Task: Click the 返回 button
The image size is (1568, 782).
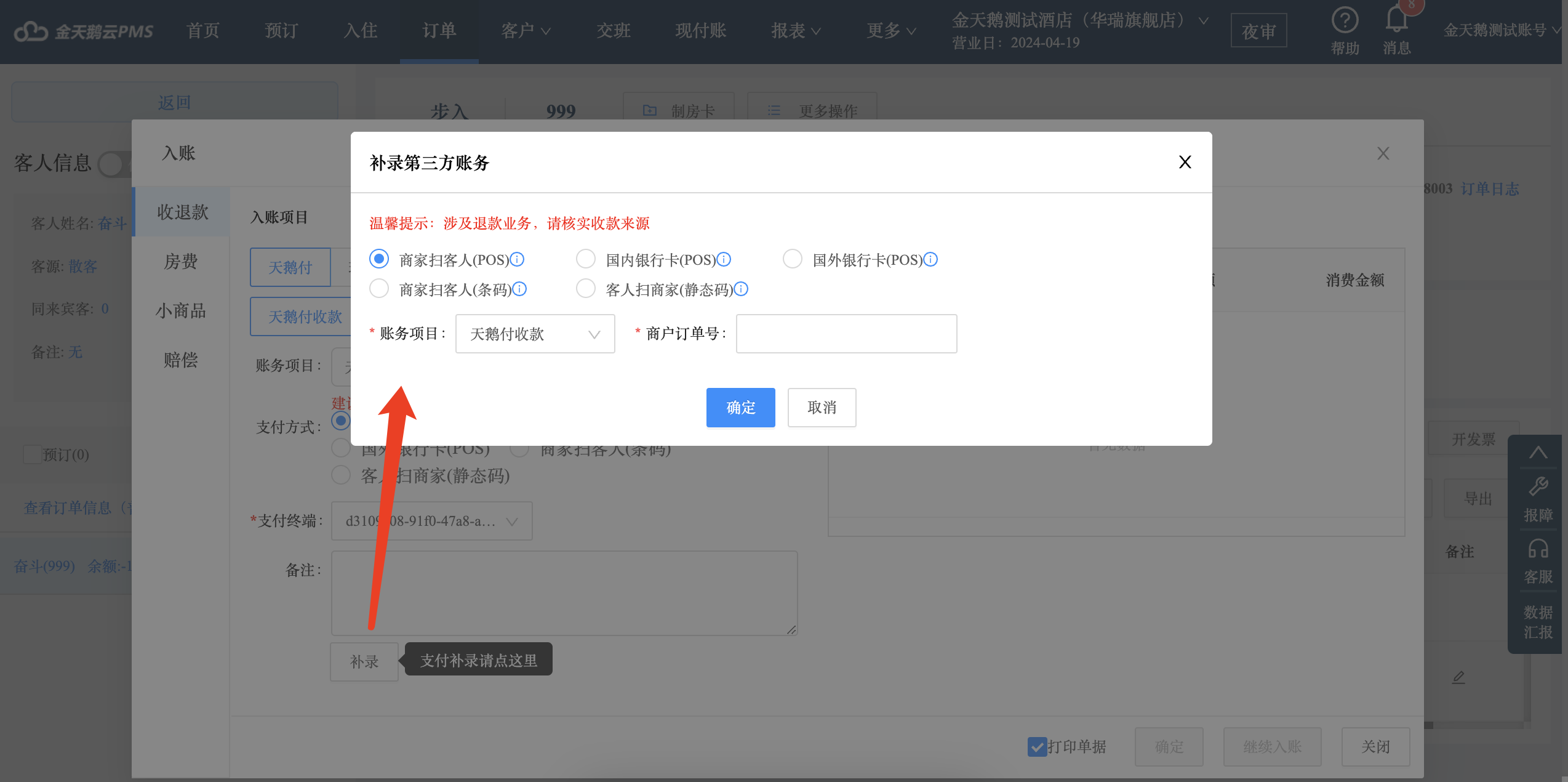Action: (174, 102)
